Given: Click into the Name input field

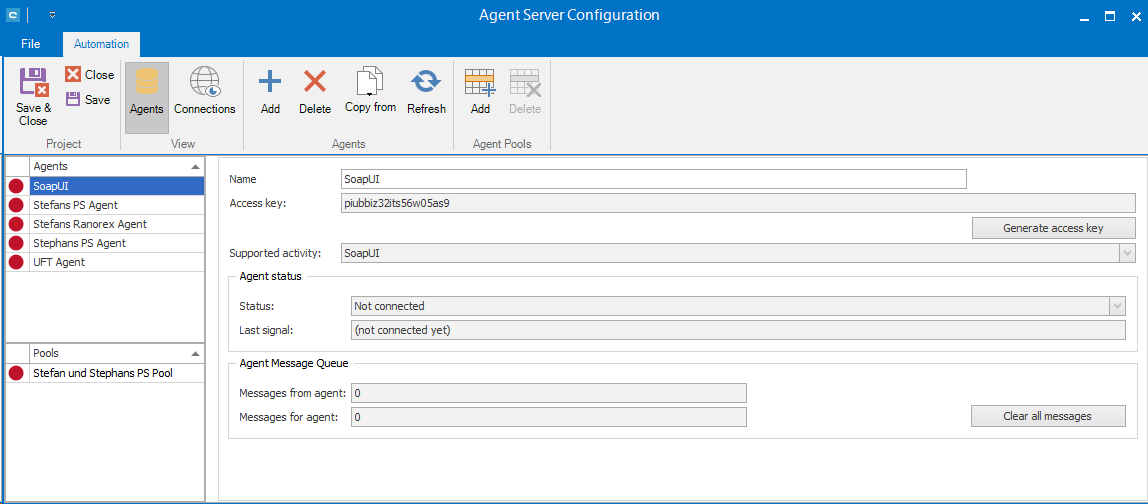Looking at the screenshot, I should click(653, 179).
